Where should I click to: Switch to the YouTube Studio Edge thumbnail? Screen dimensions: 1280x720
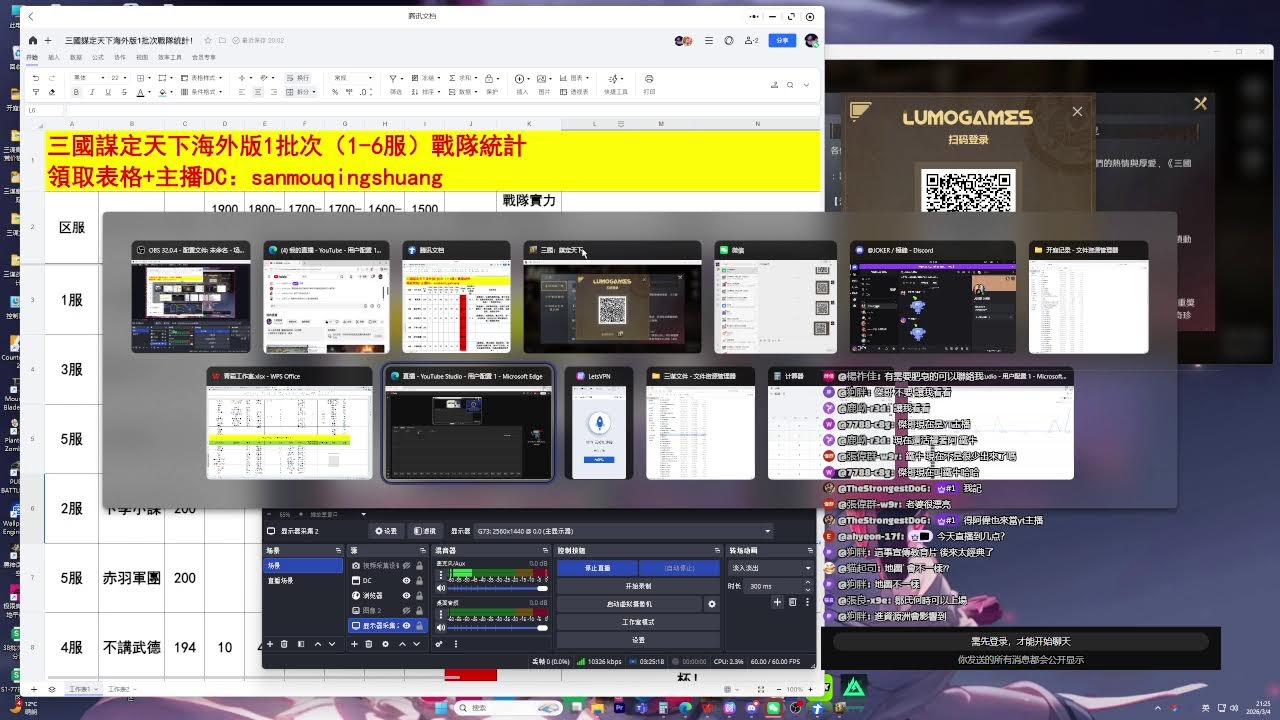coord(468,423)
